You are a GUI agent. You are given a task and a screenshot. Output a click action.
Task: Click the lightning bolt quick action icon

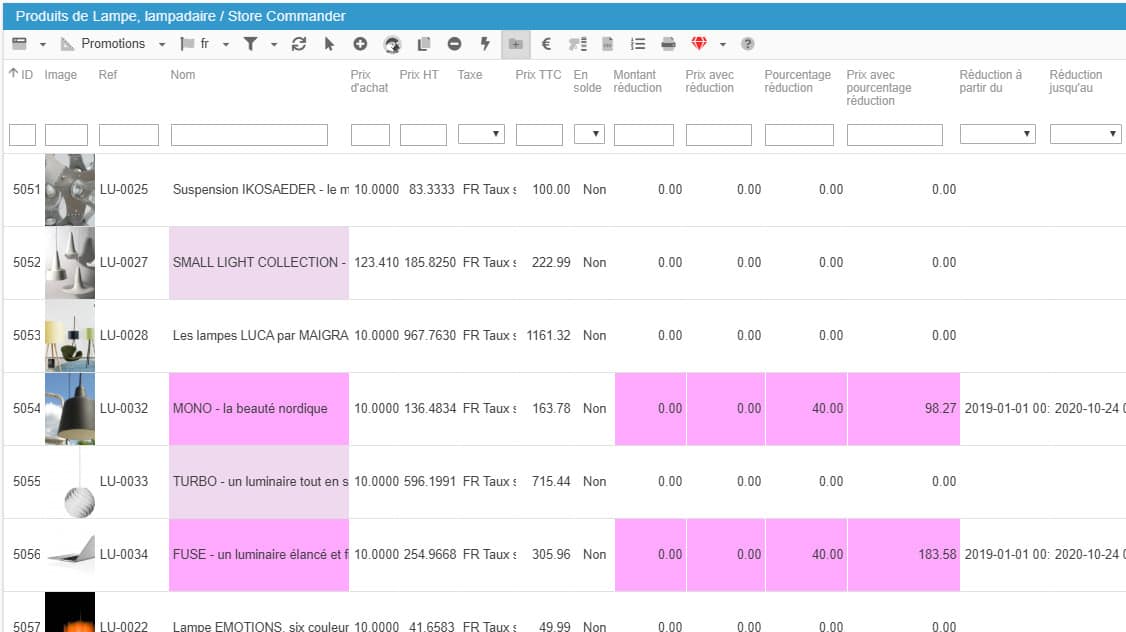[x=485, y=44]
